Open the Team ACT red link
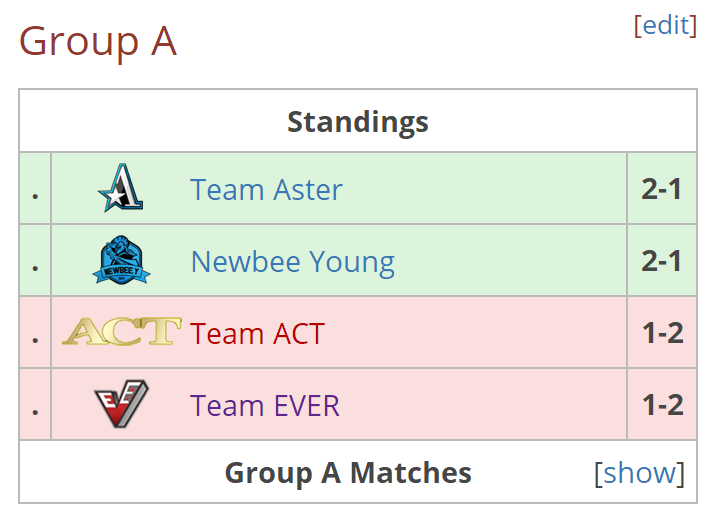This screenshot has width=727, height=512. 257,333
